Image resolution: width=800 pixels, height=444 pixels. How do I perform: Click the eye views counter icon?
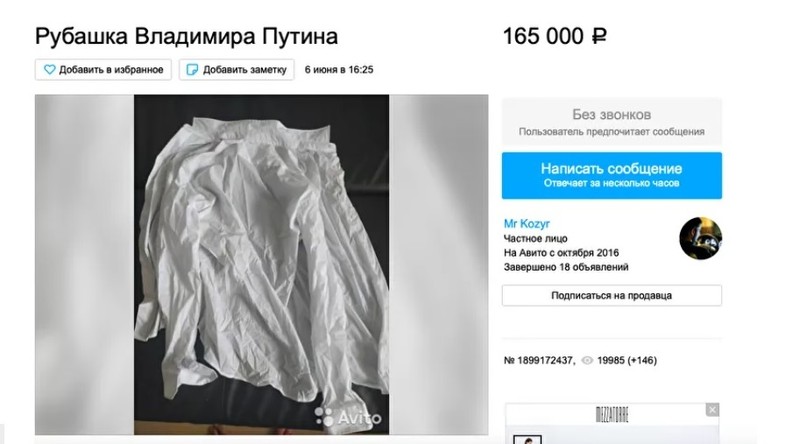coord(587,360)
